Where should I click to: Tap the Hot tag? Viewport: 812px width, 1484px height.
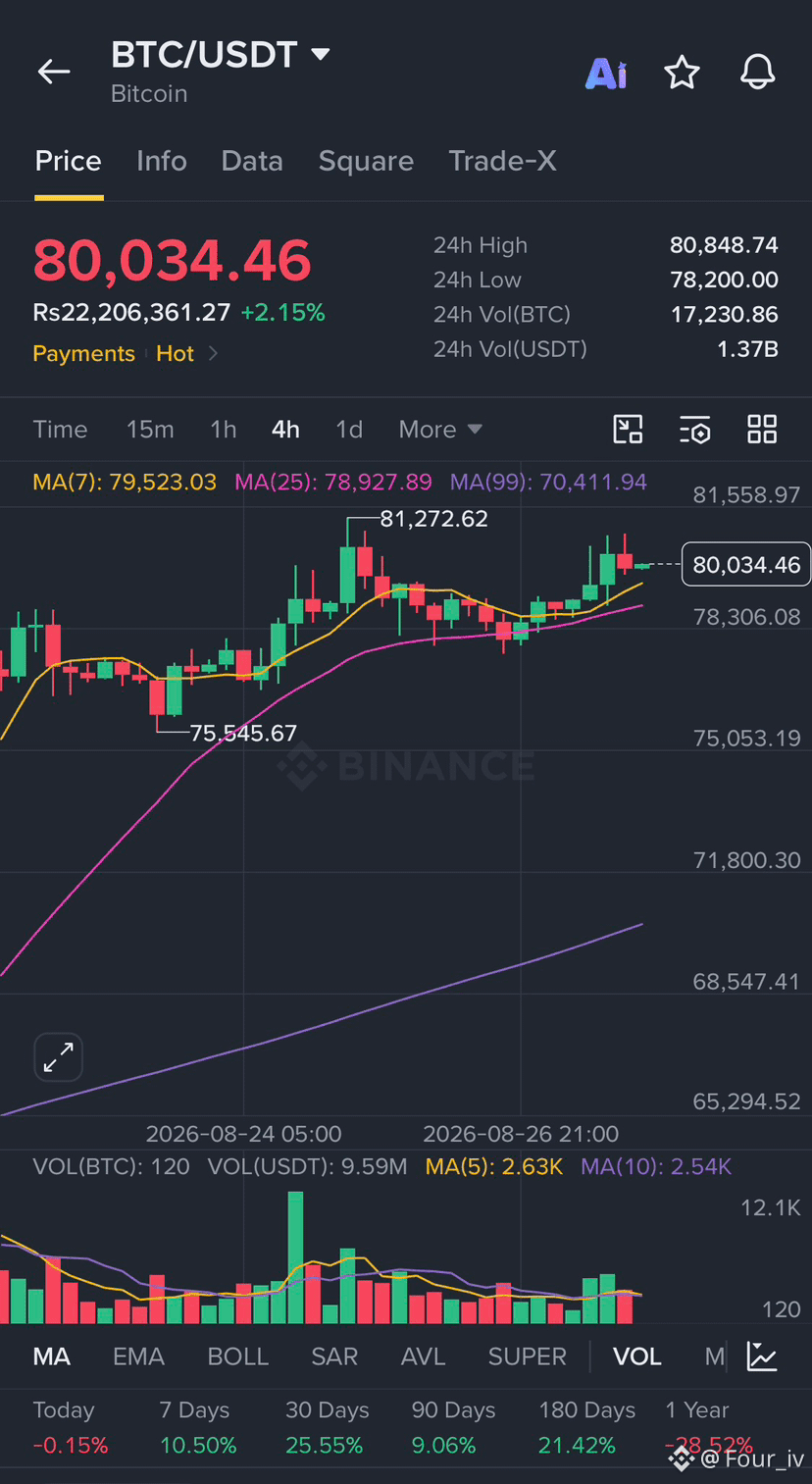(175, 353)
